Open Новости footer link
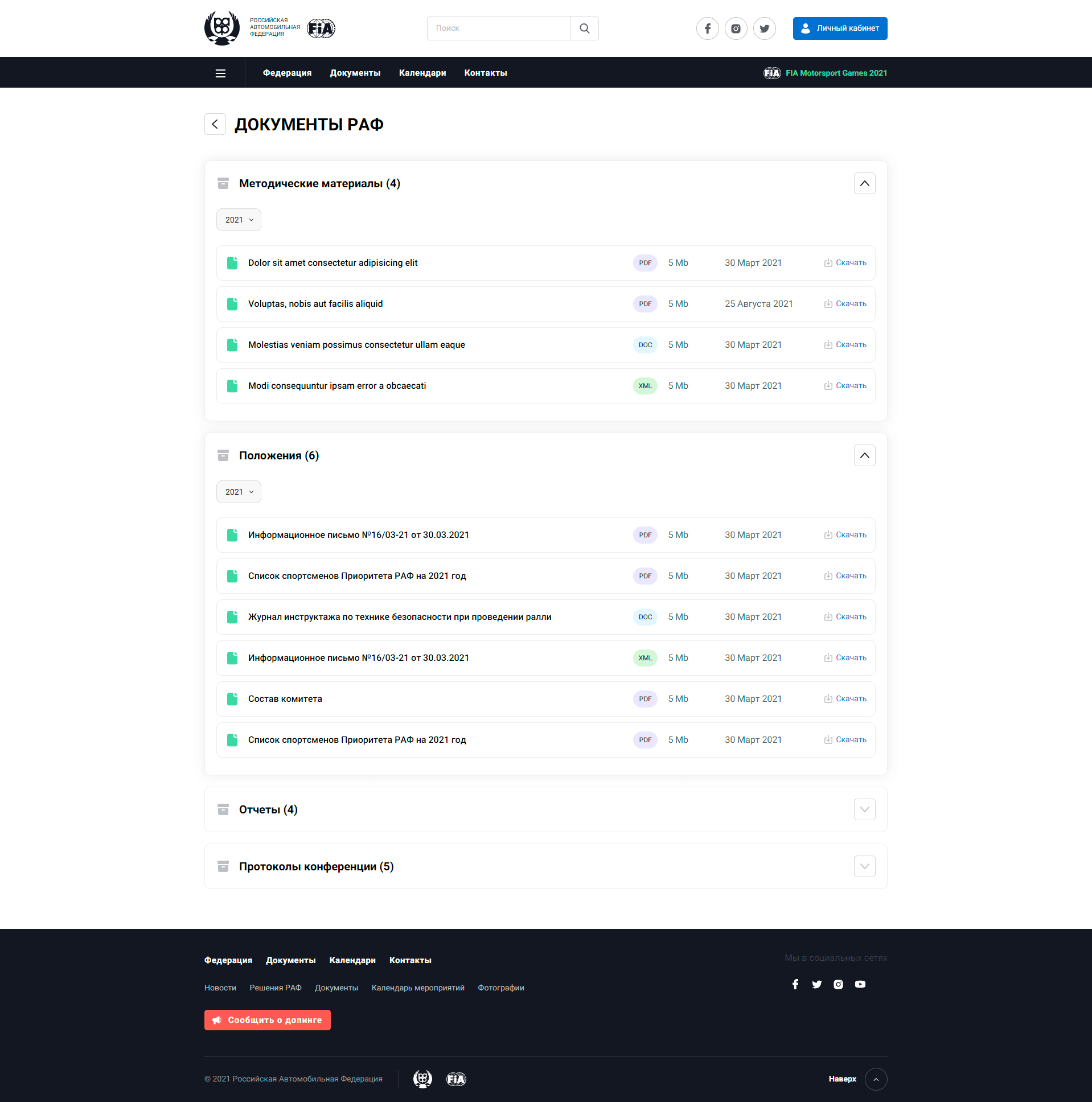The image size is (1092, 1102). 220,988
